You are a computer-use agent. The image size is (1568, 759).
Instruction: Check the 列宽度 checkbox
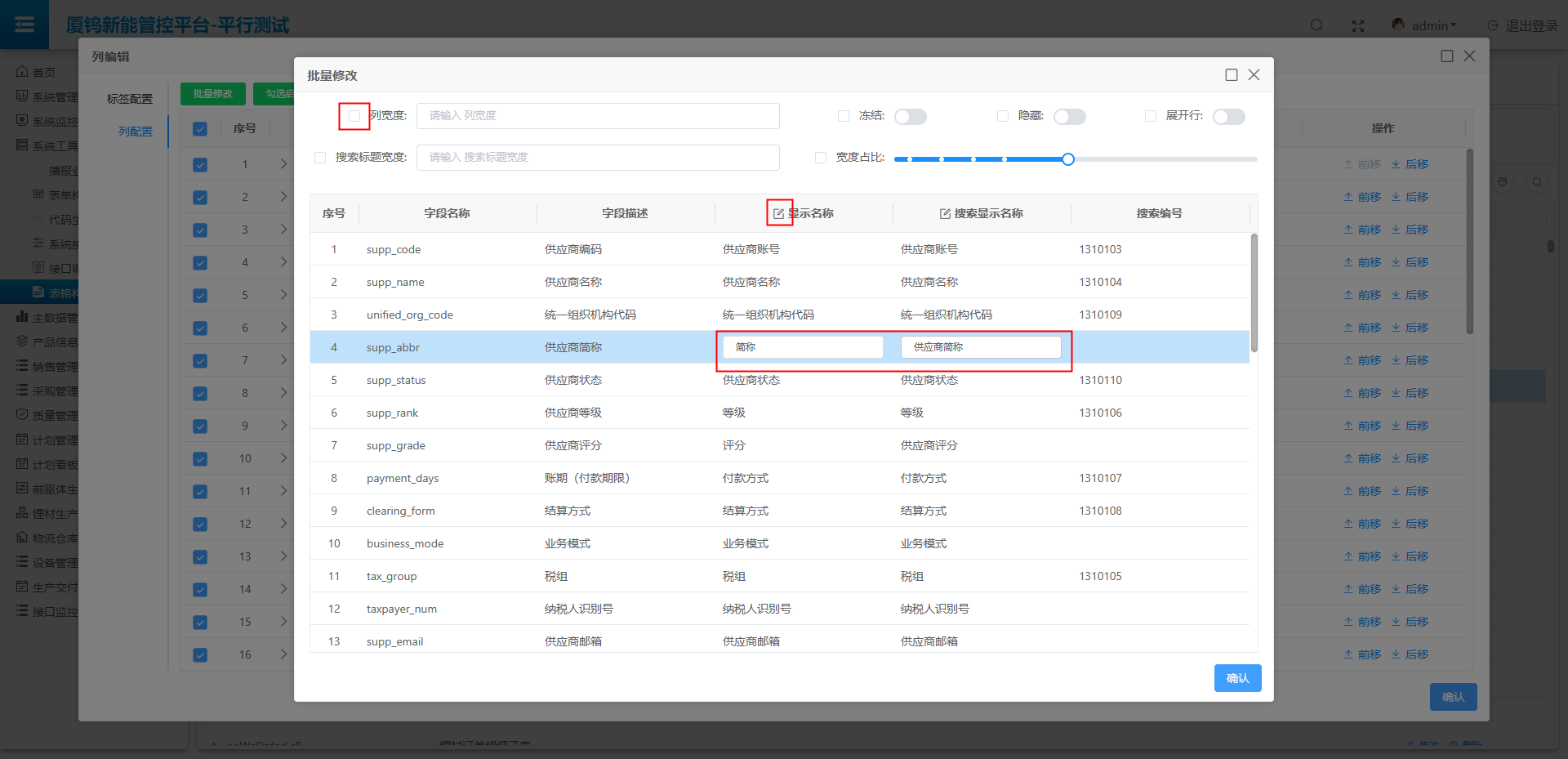tap(354, 116)
